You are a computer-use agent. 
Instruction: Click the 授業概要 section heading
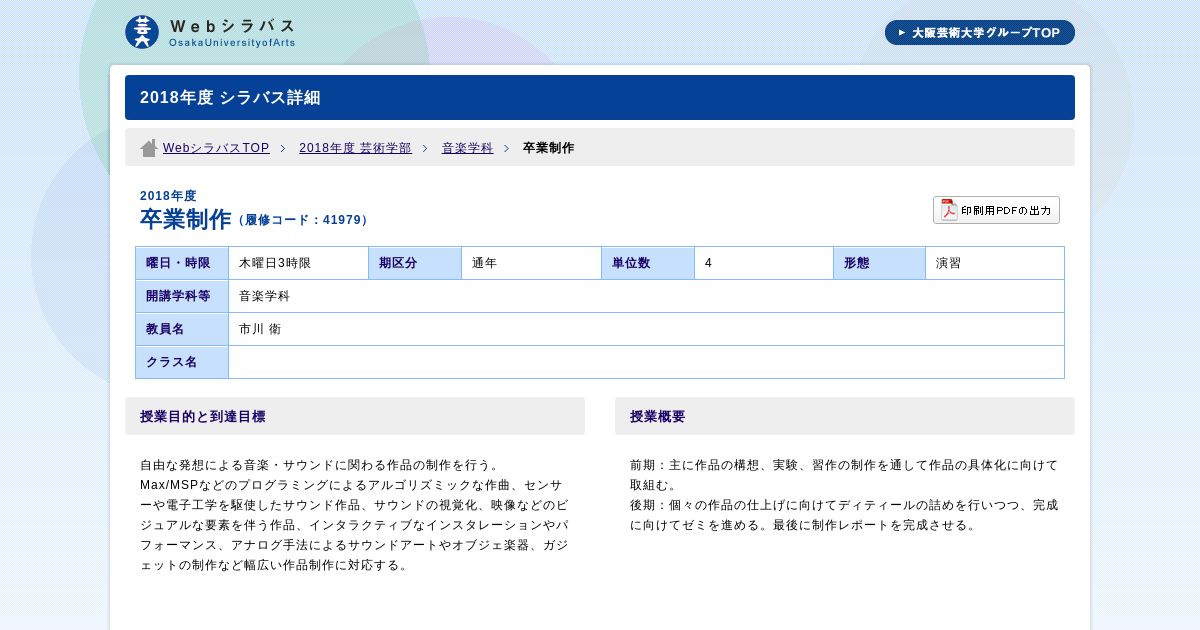click(x=845, y=416)
